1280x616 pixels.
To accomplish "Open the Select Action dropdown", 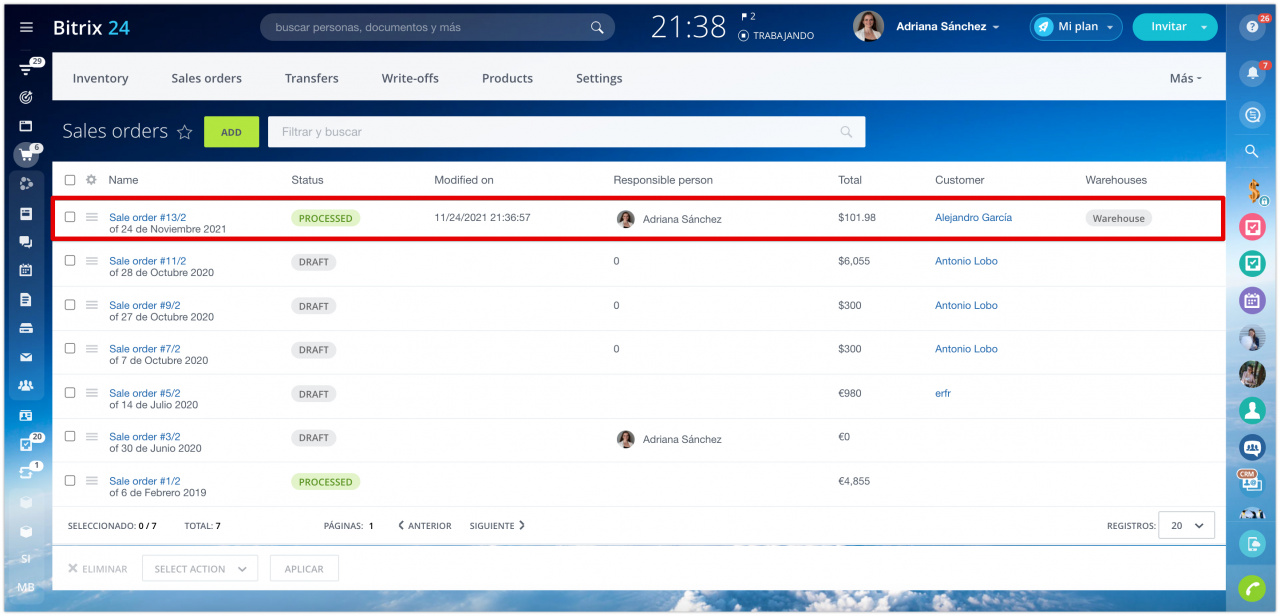I will pos(200,569).
